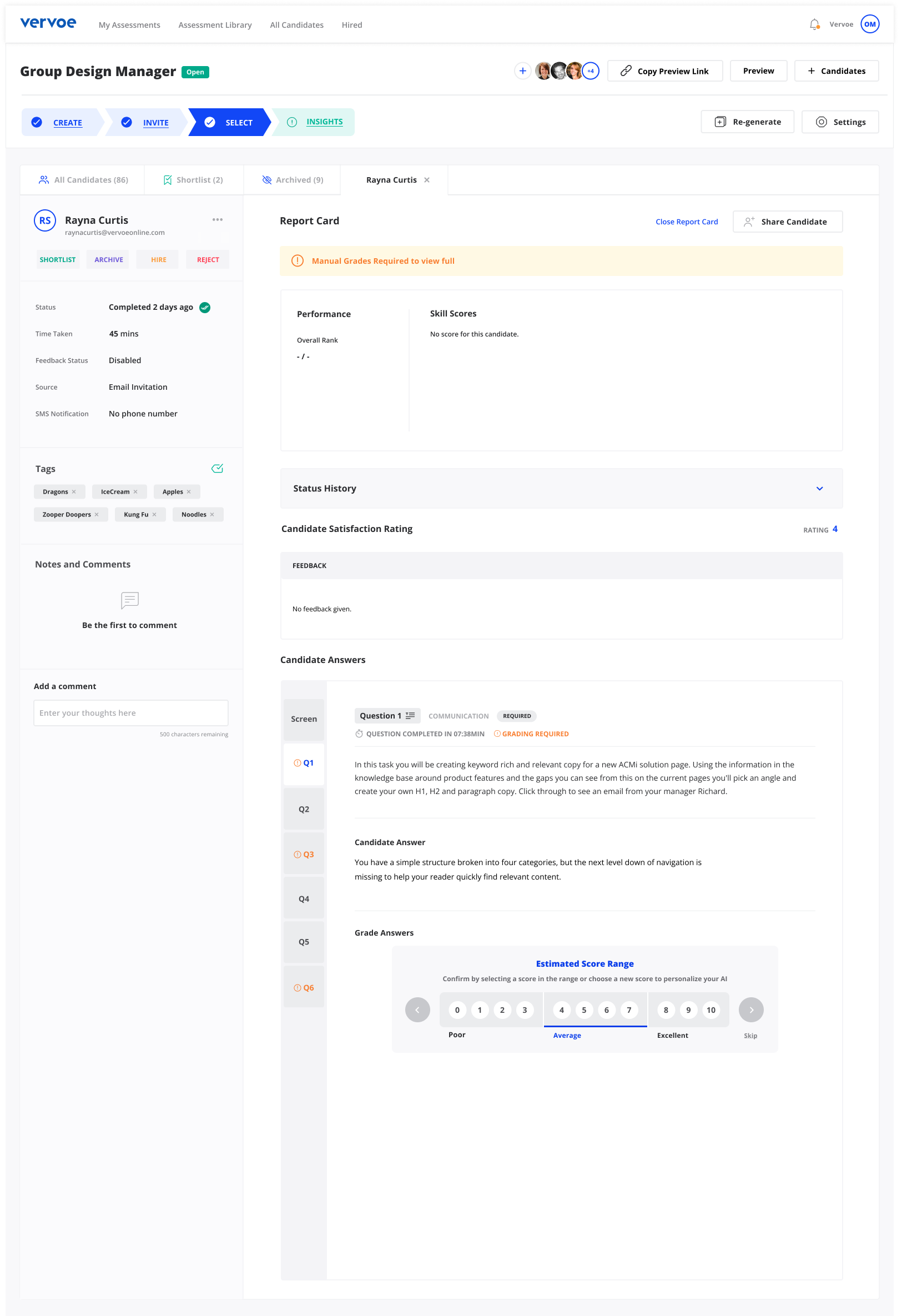Select score 5 in grade answers
Screen dimensions: 912x1316
[x=583, y=1010]
